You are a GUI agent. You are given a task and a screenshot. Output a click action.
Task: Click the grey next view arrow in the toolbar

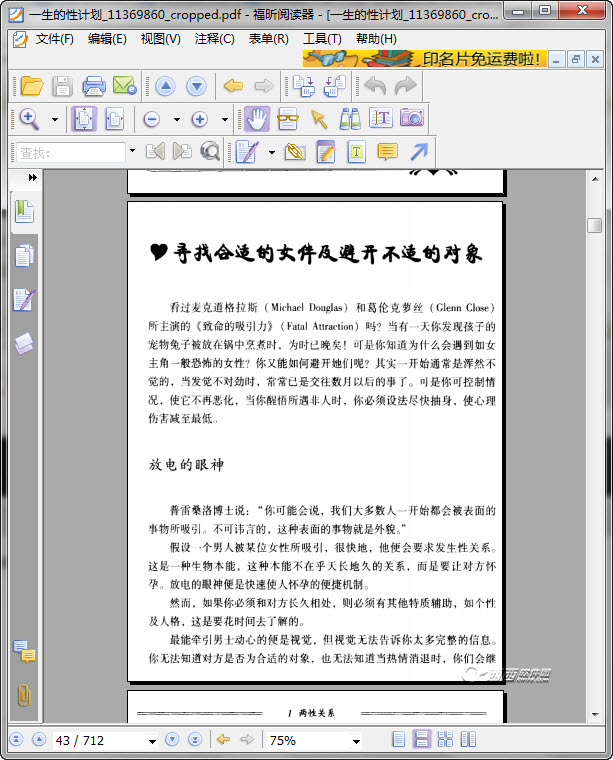[x=264, y=86]
